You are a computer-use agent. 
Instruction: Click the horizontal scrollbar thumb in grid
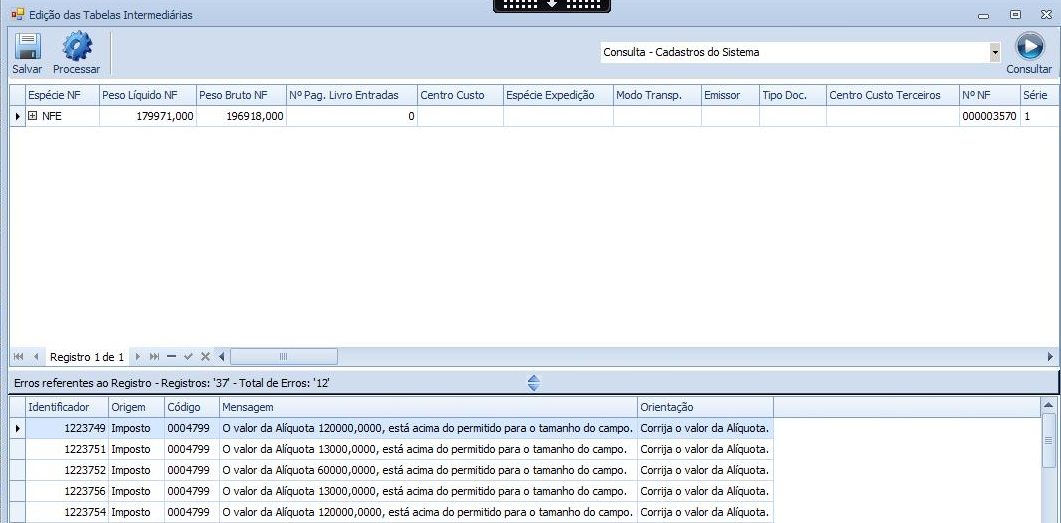pos(283,357)
